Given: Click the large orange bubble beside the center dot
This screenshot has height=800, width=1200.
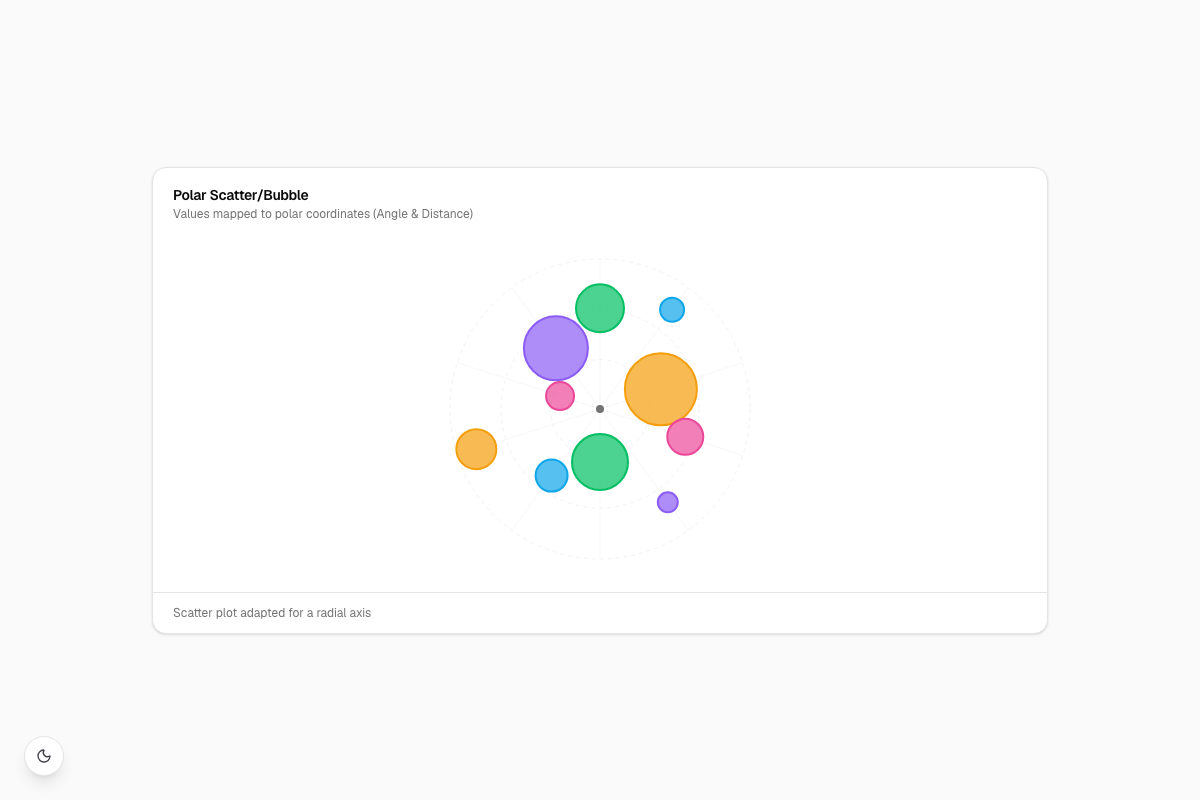Looking at the screenshot, I should (661, 389).
